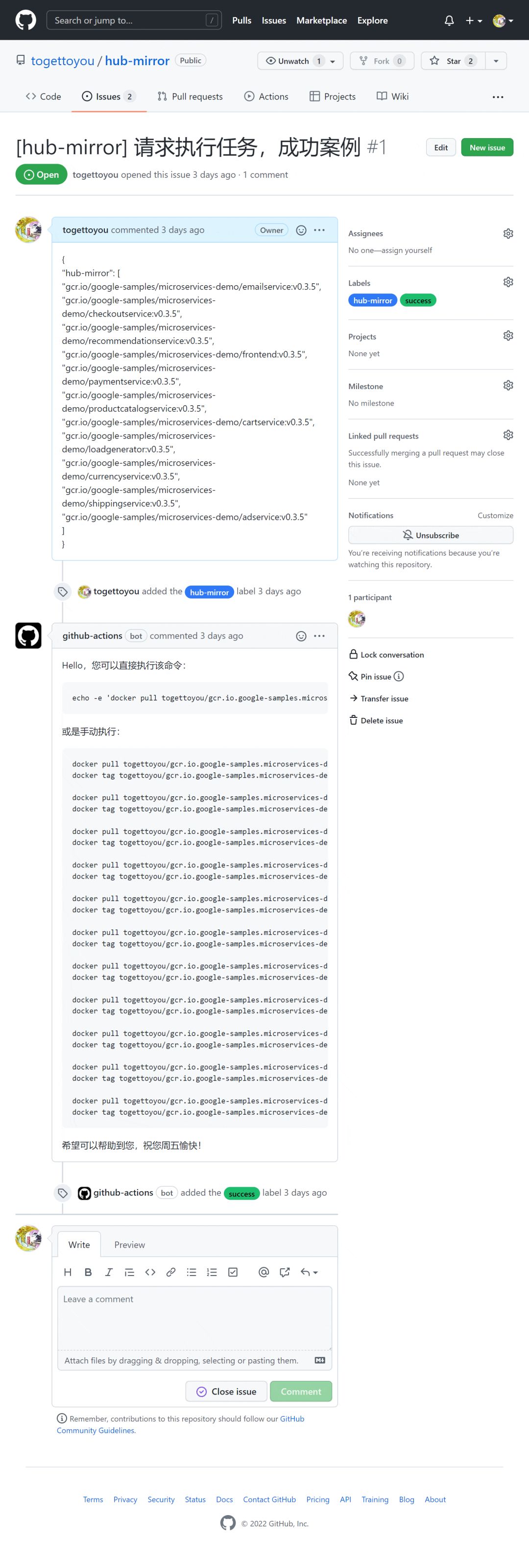
Task: Mention a user with the @ icon
Action: point(264,1272)
